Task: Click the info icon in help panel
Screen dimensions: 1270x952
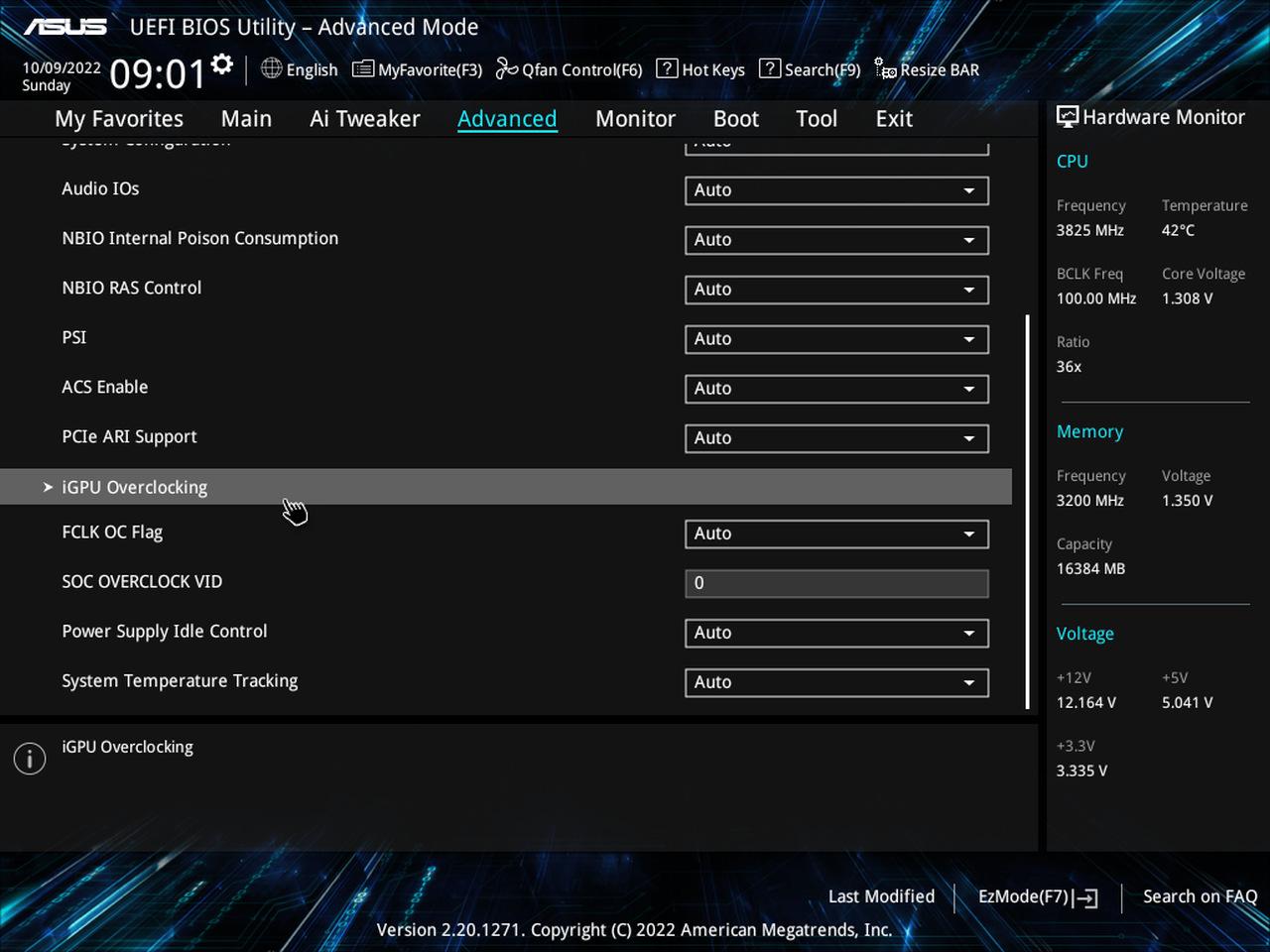Action: tap(30, 759)
